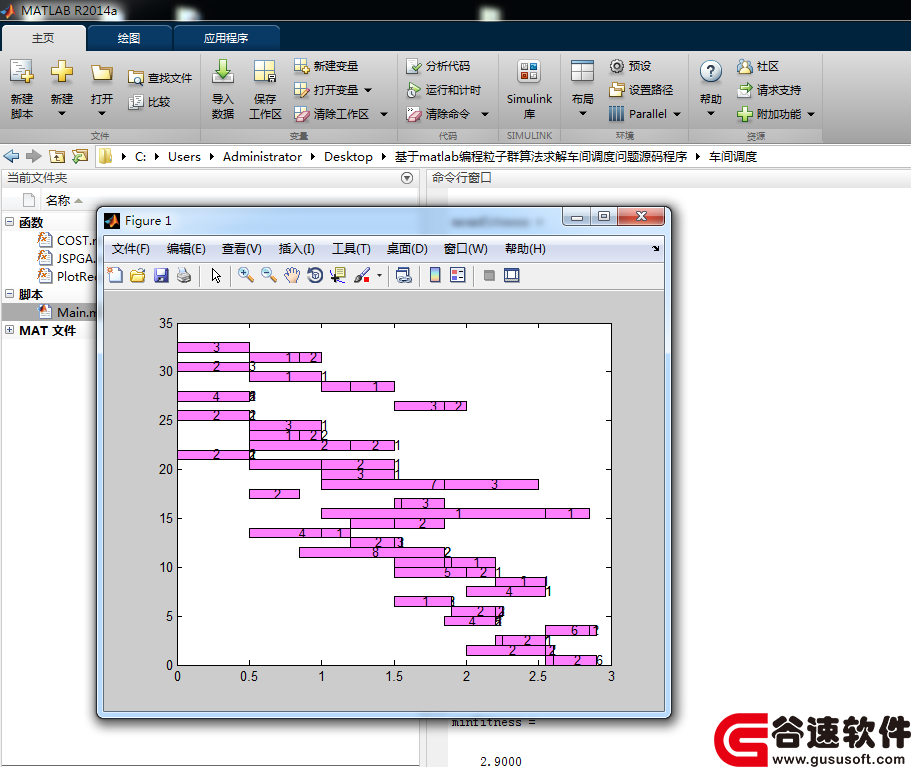The height and width of the screenshot is (767, 911).
Task: Hide plot tools in Figure 1
Action: [x=489, y=275]
